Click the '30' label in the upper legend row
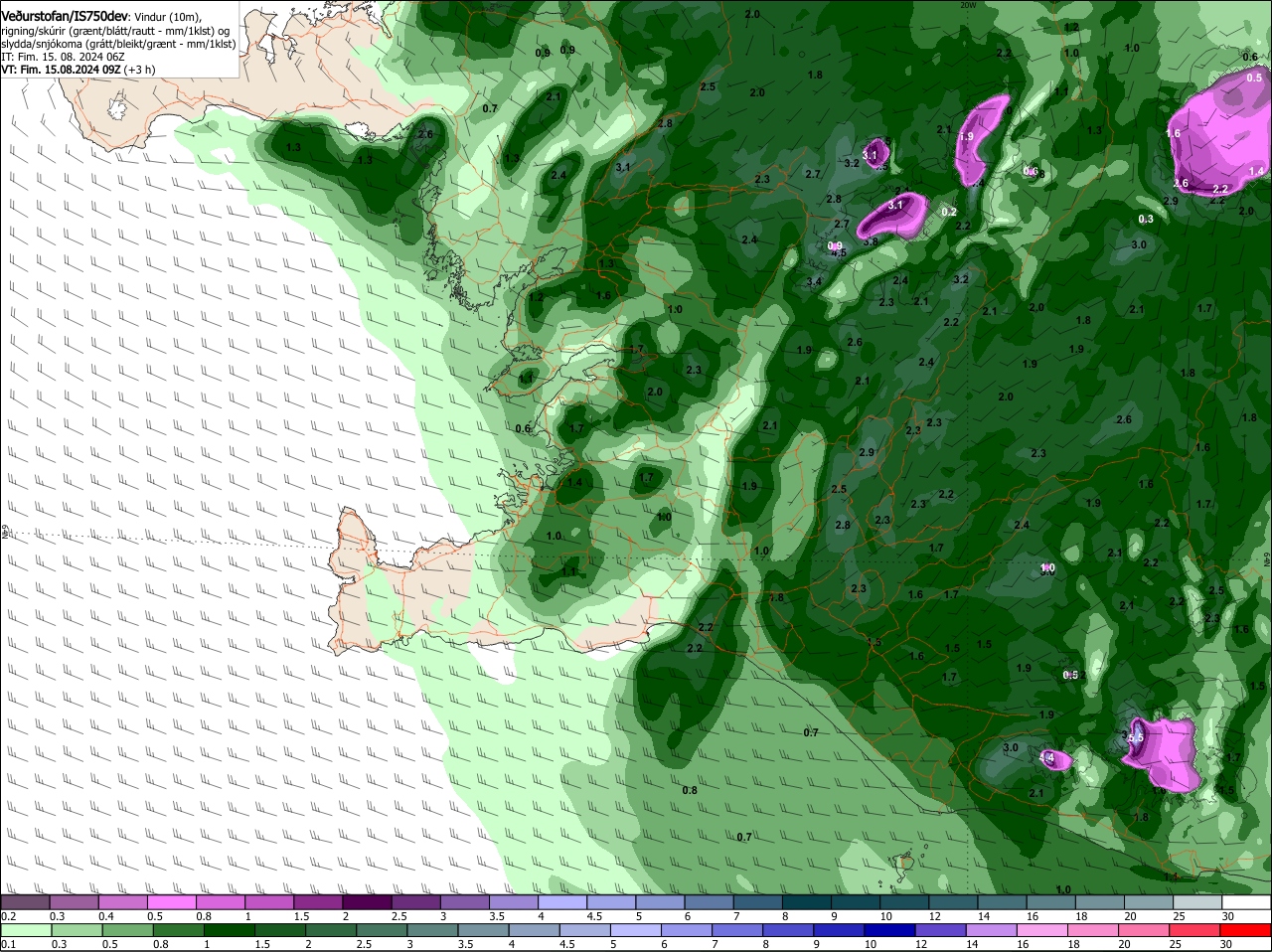Screen dimensions: 1272x952 (x=1228, y=916)
